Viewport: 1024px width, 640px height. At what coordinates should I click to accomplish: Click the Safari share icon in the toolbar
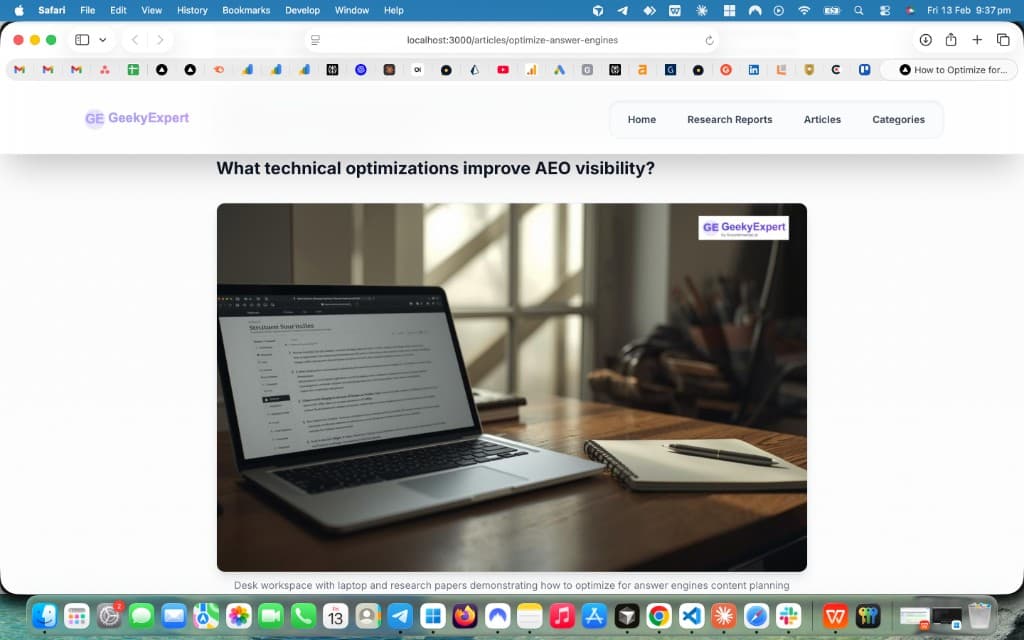tap(951, 40)
